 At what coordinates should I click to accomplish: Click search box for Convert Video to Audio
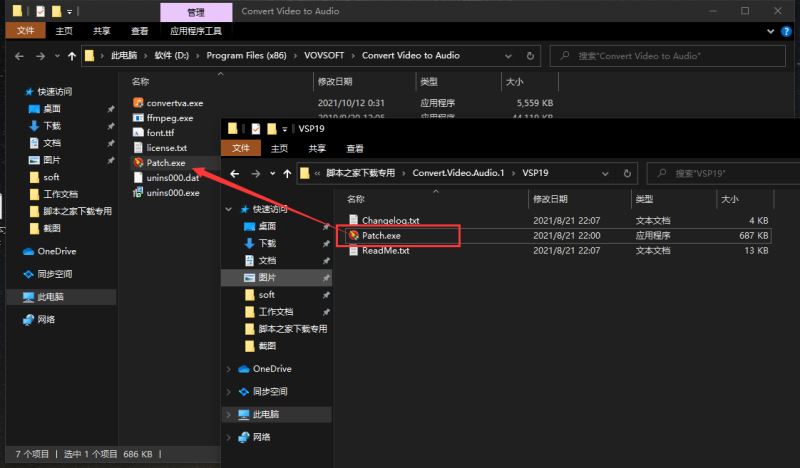pyautogui.click(x=667, y=56)
